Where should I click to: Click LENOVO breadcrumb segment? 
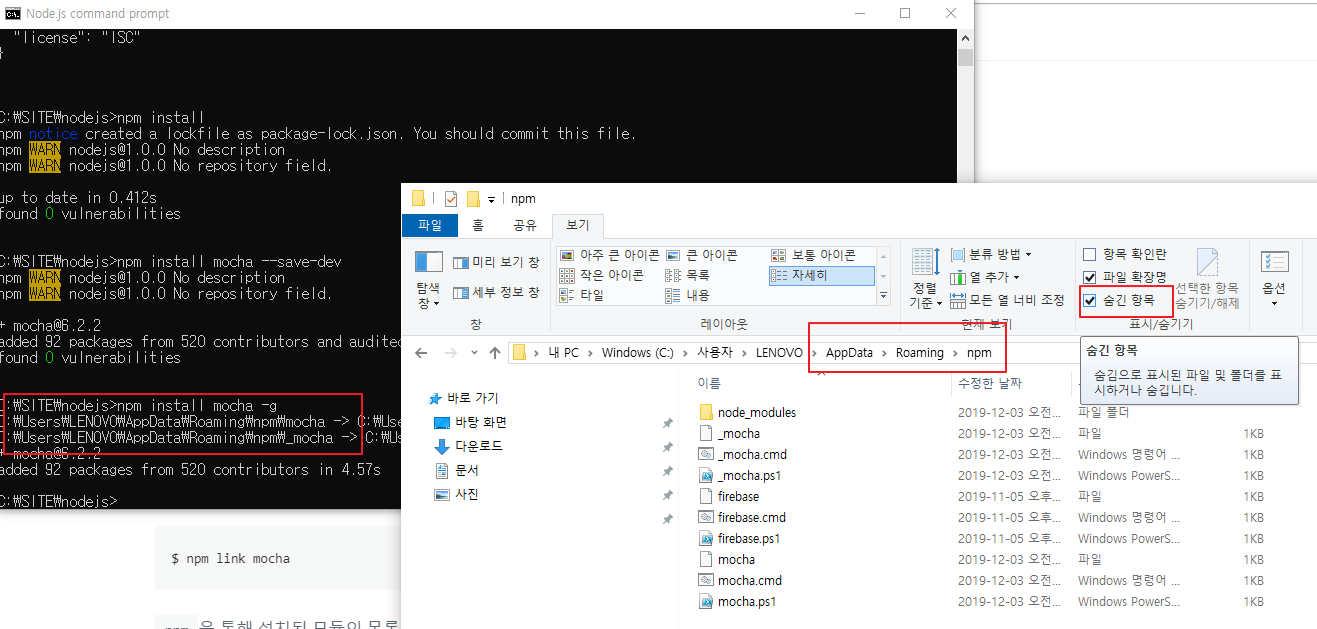(x=779, y=353)
